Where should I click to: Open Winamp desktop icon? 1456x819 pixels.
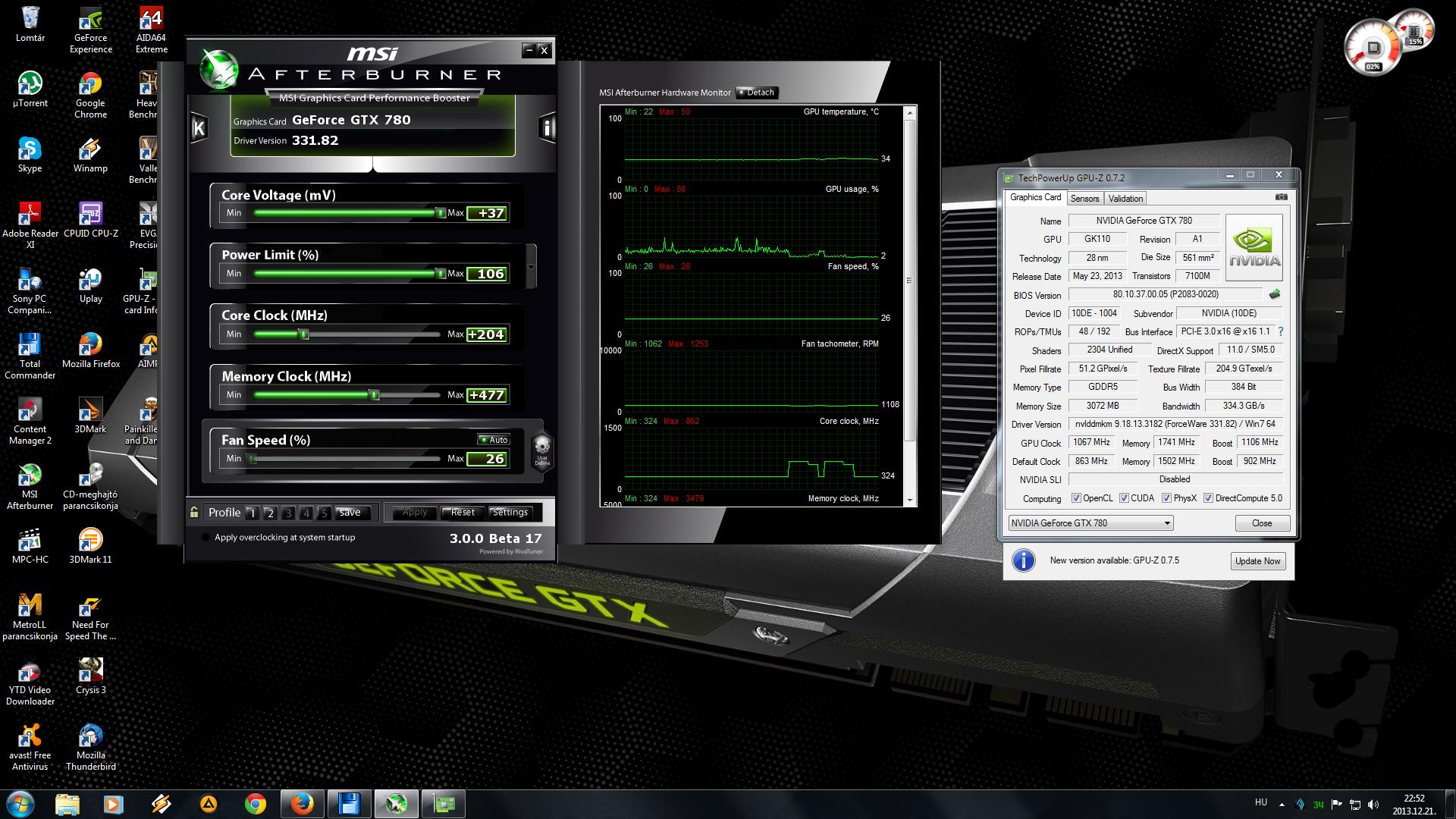91,155
